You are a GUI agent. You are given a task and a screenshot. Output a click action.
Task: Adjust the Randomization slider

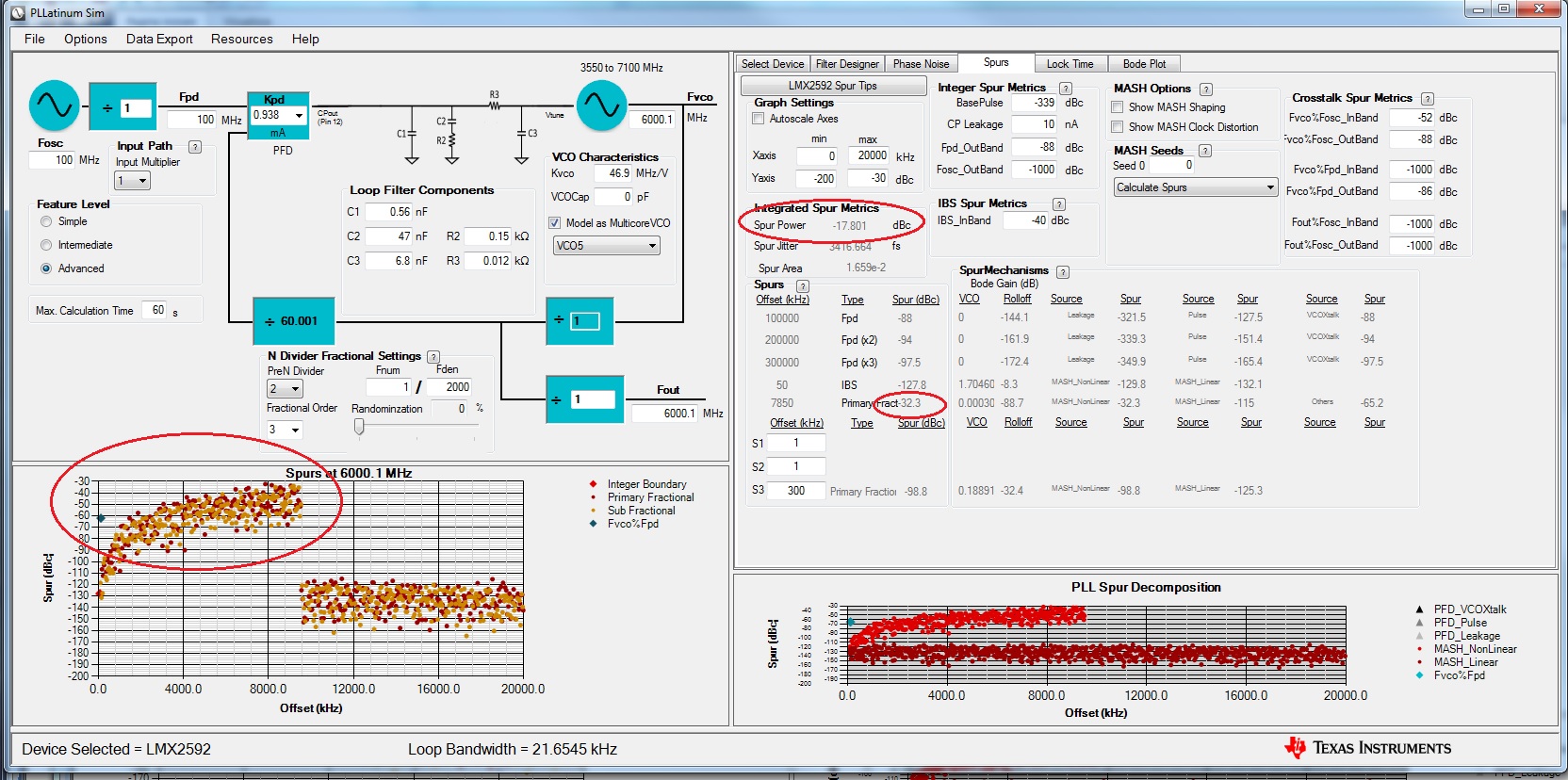(x=359, y=427)
